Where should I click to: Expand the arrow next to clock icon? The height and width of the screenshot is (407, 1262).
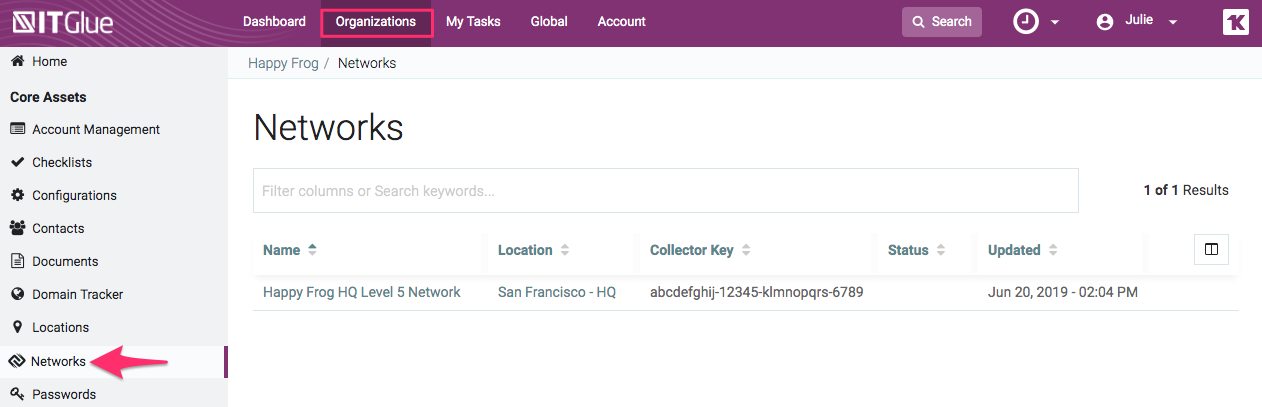1055,23
